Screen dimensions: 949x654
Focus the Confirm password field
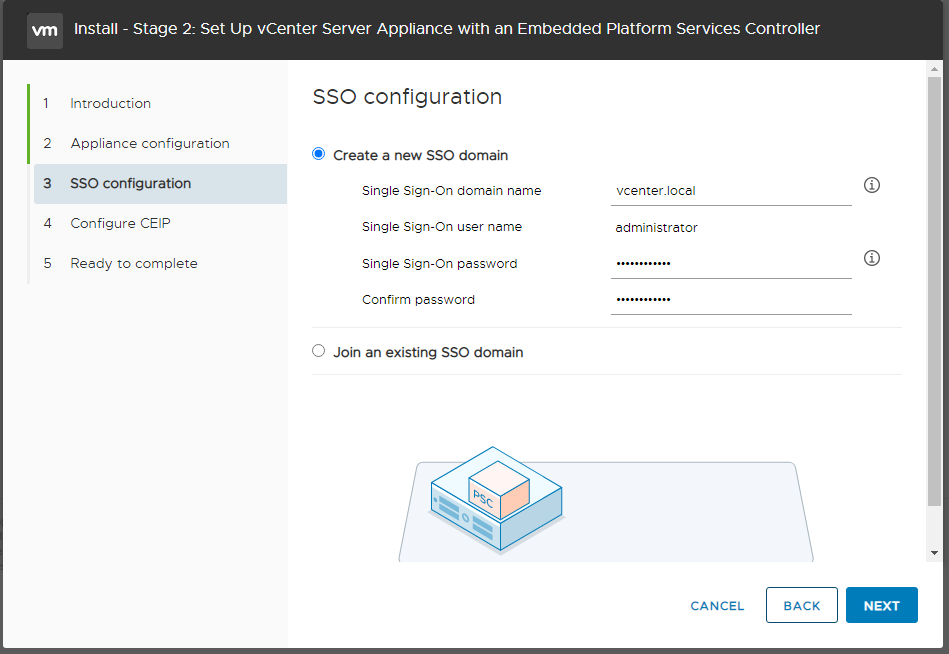(x=731, y=299)
